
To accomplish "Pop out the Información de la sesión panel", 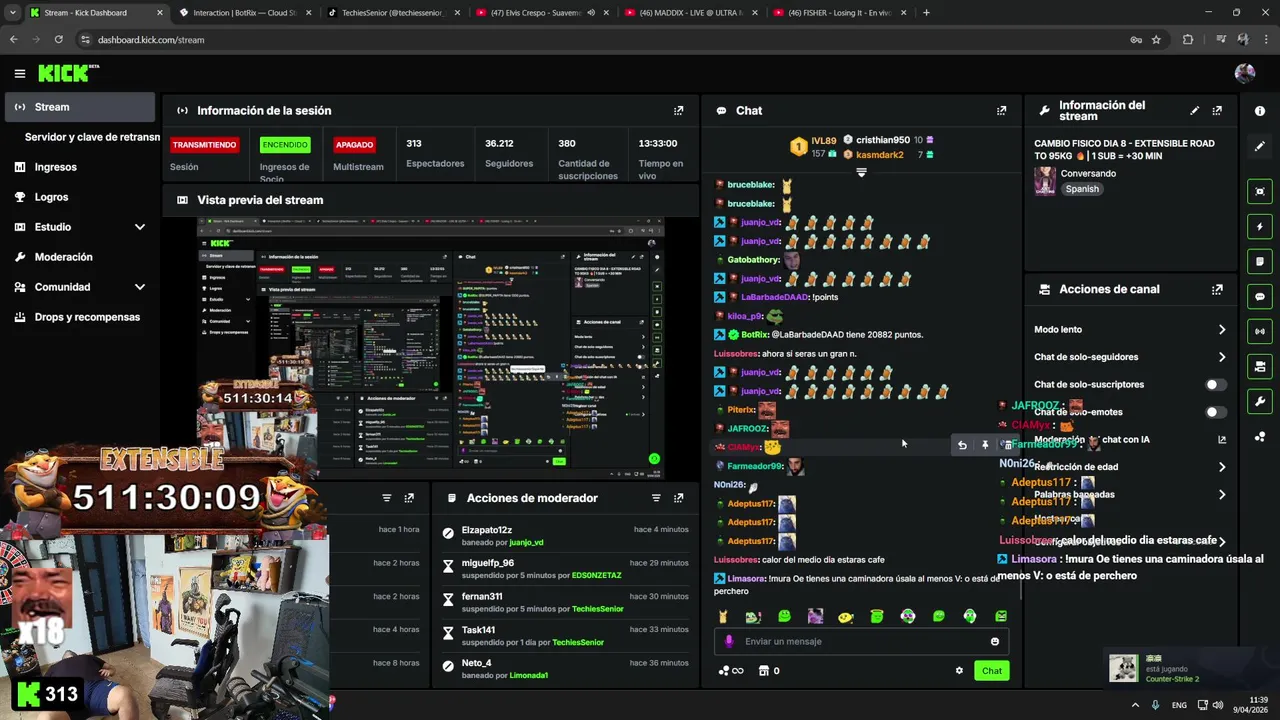I will click(679, 111).
